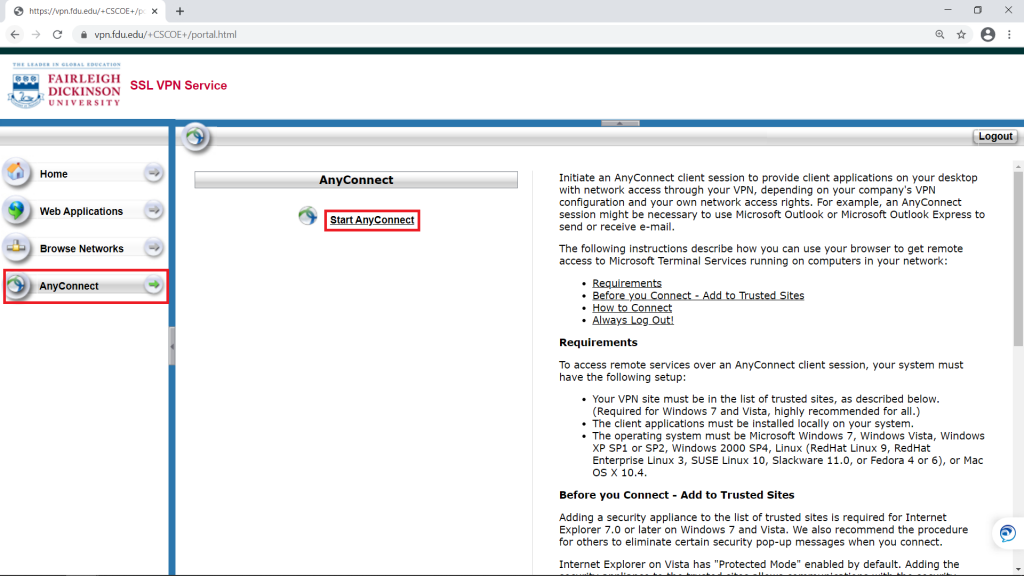Collapse the left sidebar with its handle
Screen dimensions: 1024x576
[x=172, y=346]
